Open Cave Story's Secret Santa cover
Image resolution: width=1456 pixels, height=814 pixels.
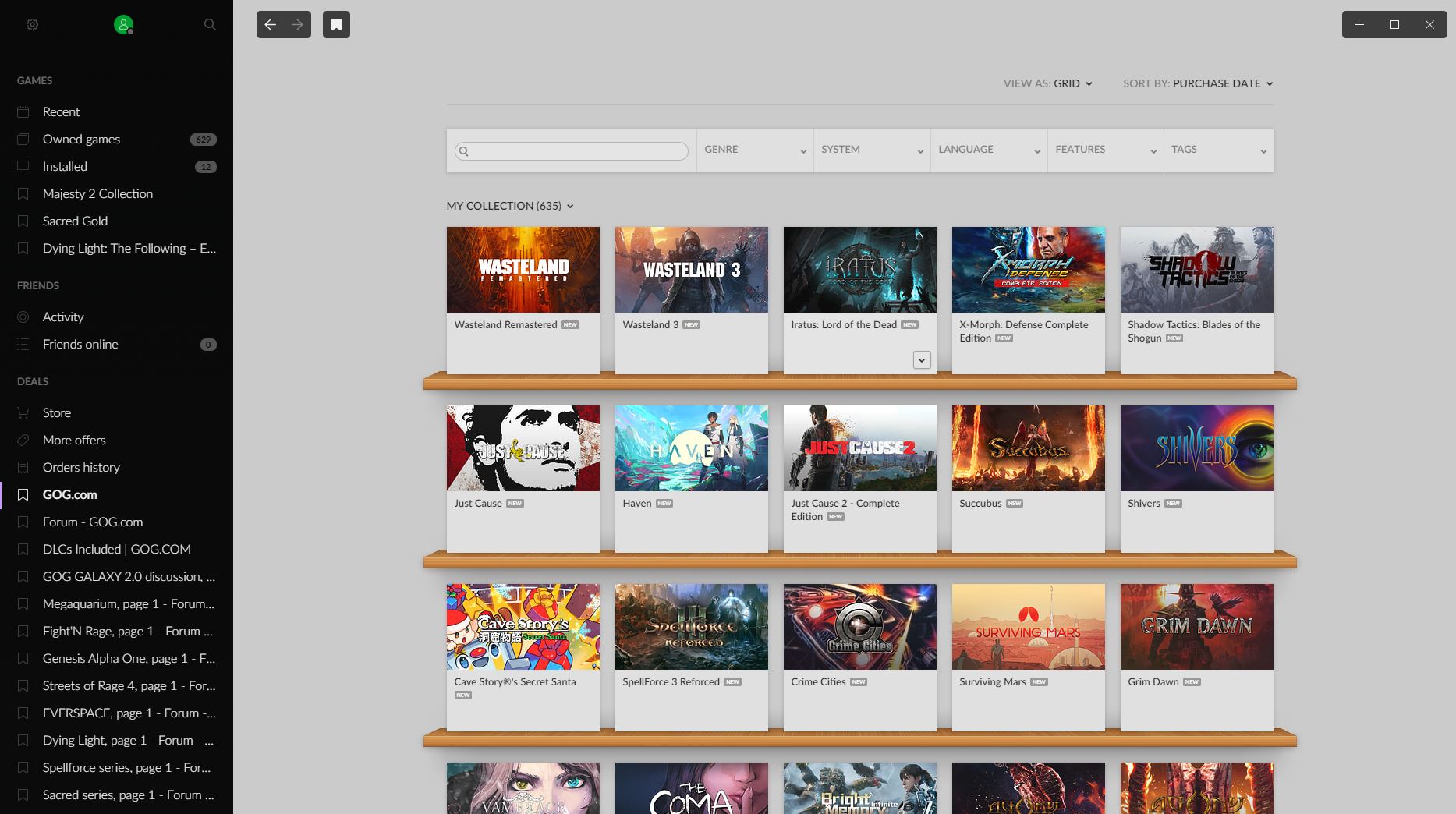click(523, 627)
